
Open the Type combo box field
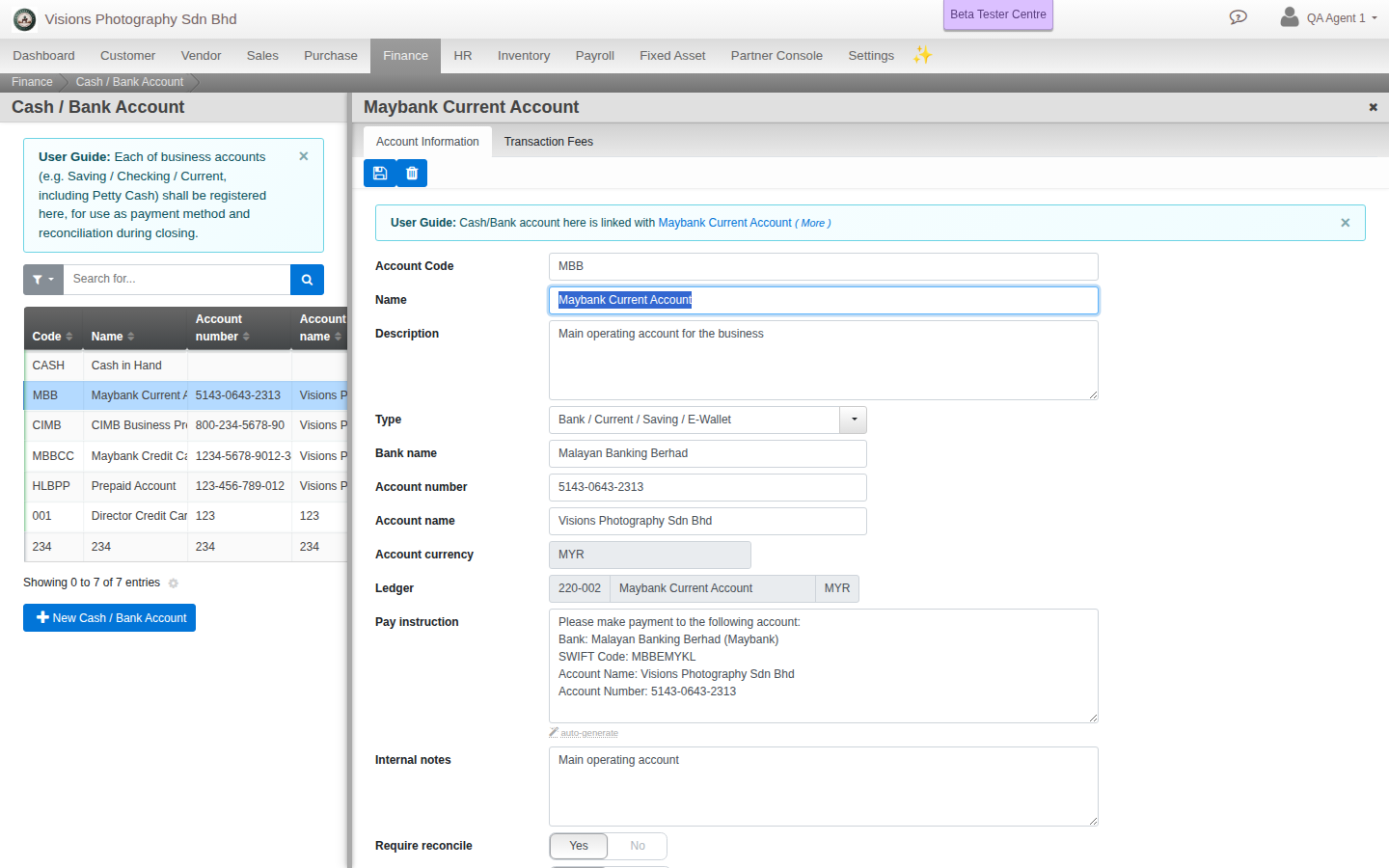pos(694,420)
